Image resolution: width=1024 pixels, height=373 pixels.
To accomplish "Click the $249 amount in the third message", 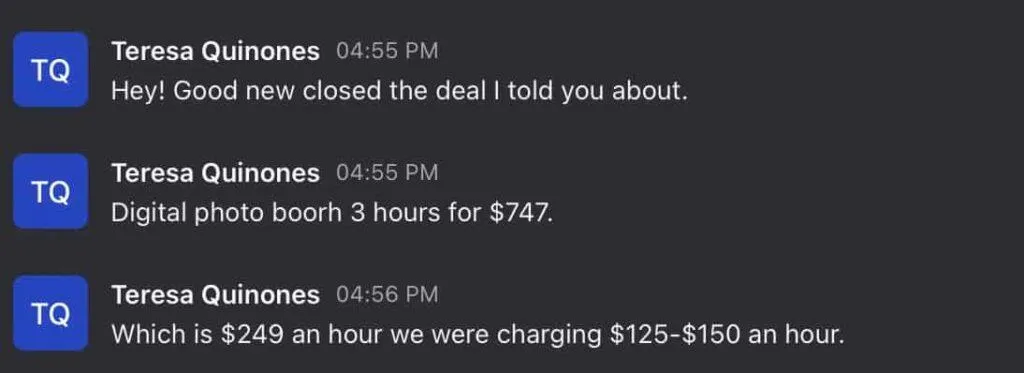I will click(x=252, y=335).
